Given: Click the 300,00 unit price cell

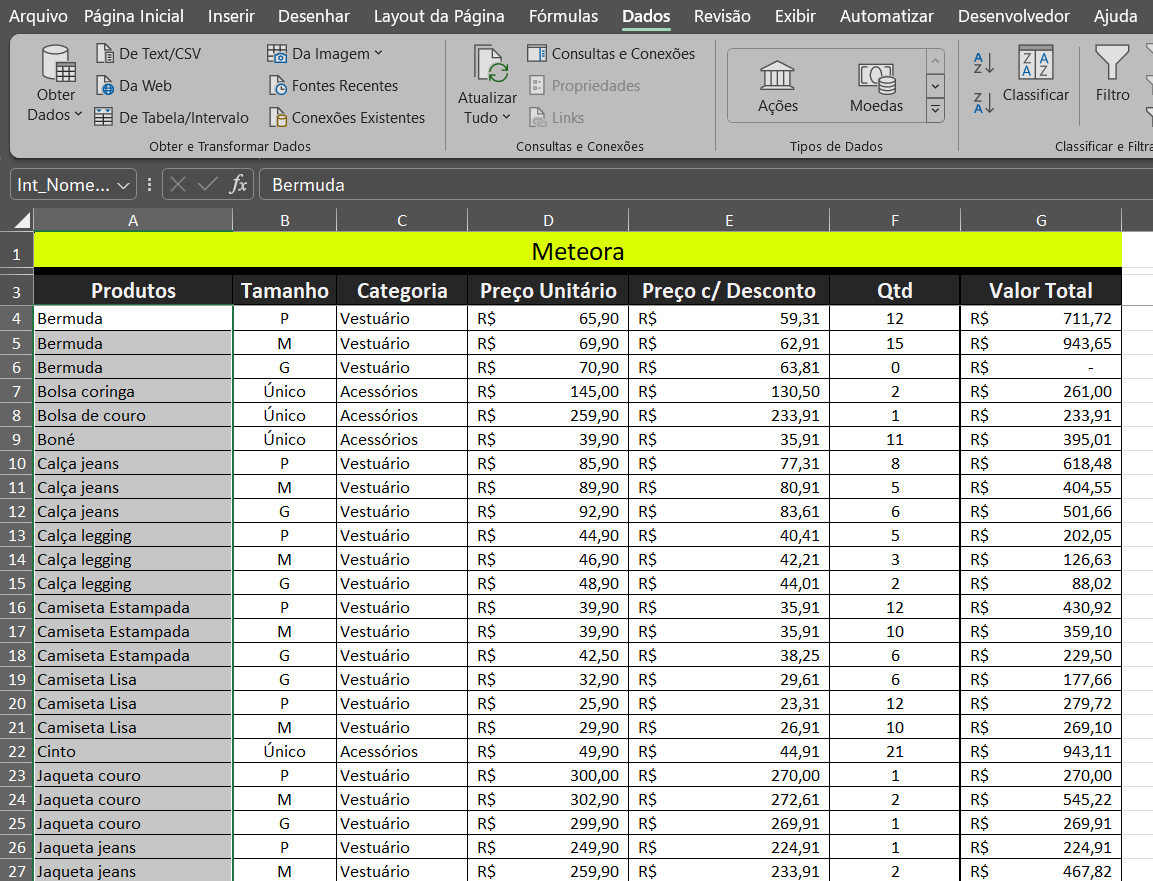Looking at the screenshot, I should [x=548, y=775].
